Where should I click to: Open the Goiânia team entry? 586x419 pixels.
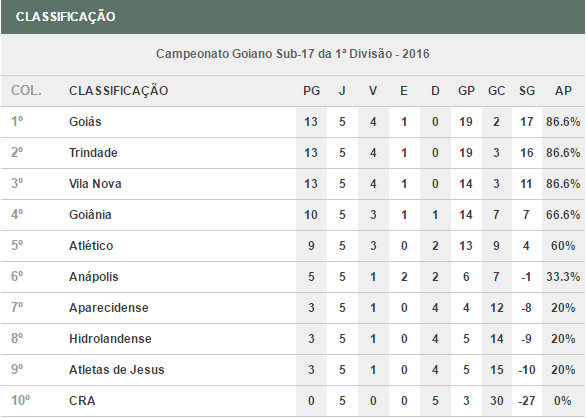[x=90, y=215]
